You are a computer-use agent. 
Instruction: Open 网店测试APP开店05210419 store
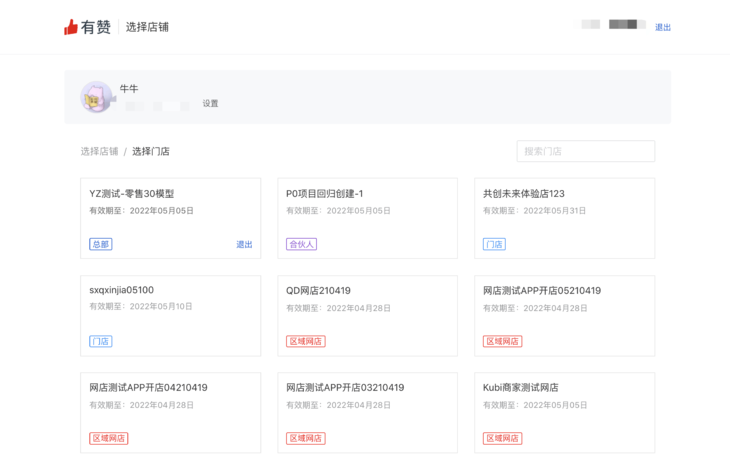564,306
